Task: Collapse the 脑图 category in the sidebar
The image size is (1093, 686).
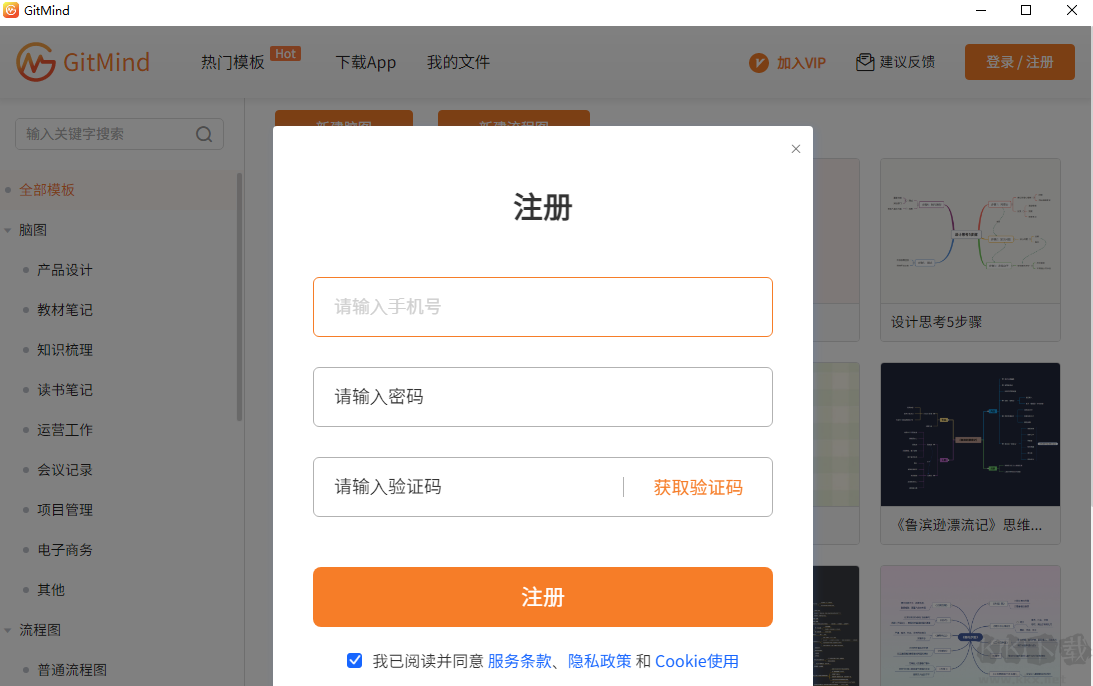Action: pyautogui.click(x=10, y=229)
